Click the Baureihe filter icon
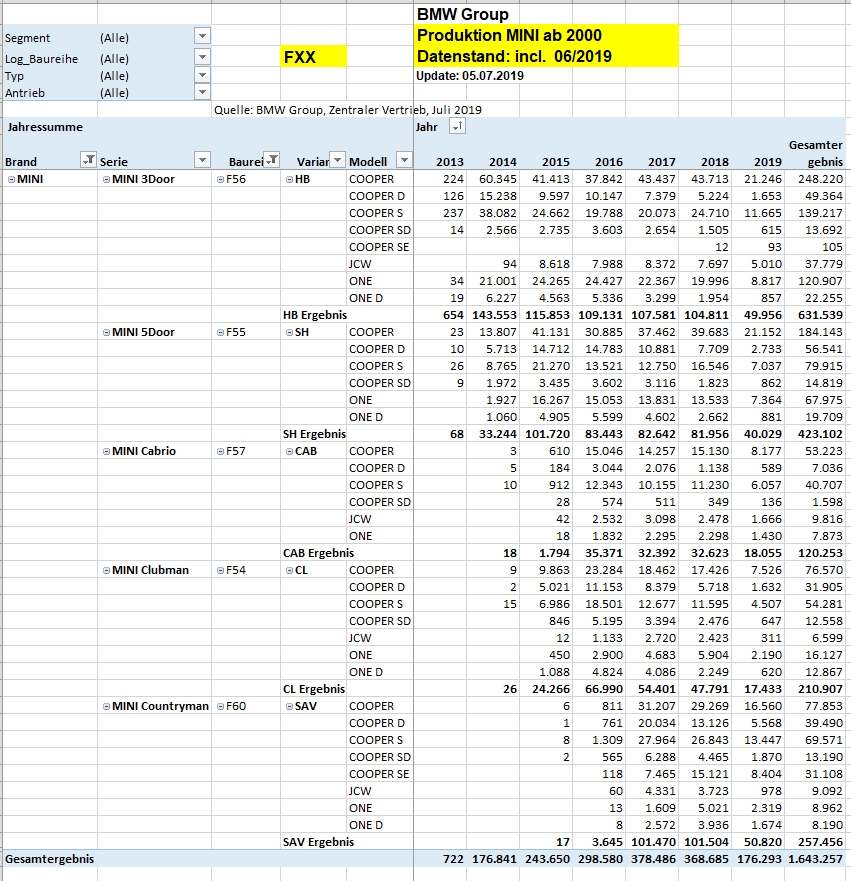Screen dimensions: 851x881 pos(271,160)
